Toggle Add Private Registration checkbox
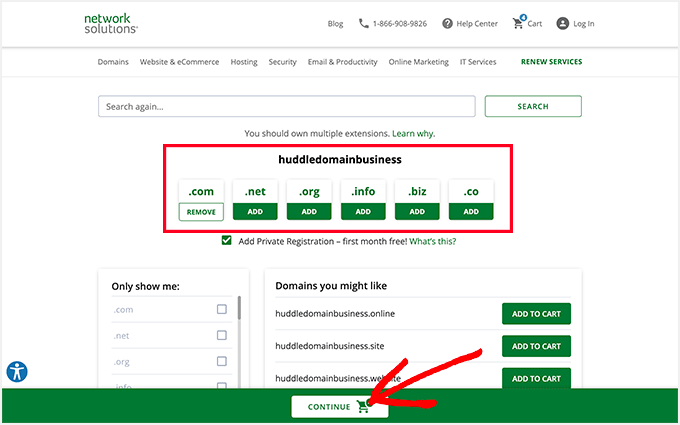Image resolution: width=680 pixels, height=425 pixels. [228, 241]
